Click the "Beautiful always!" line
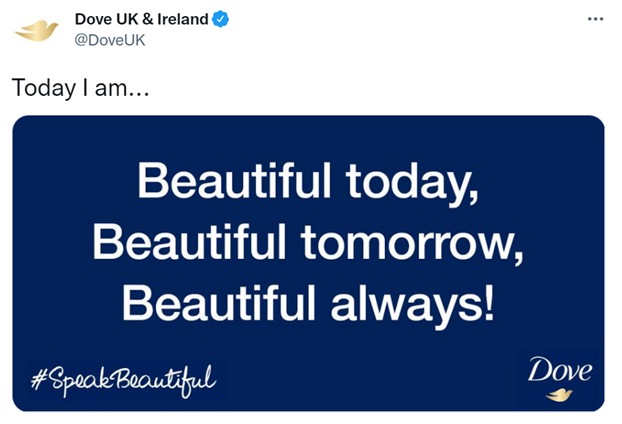622x424 pixels. (x=308, y=305)
